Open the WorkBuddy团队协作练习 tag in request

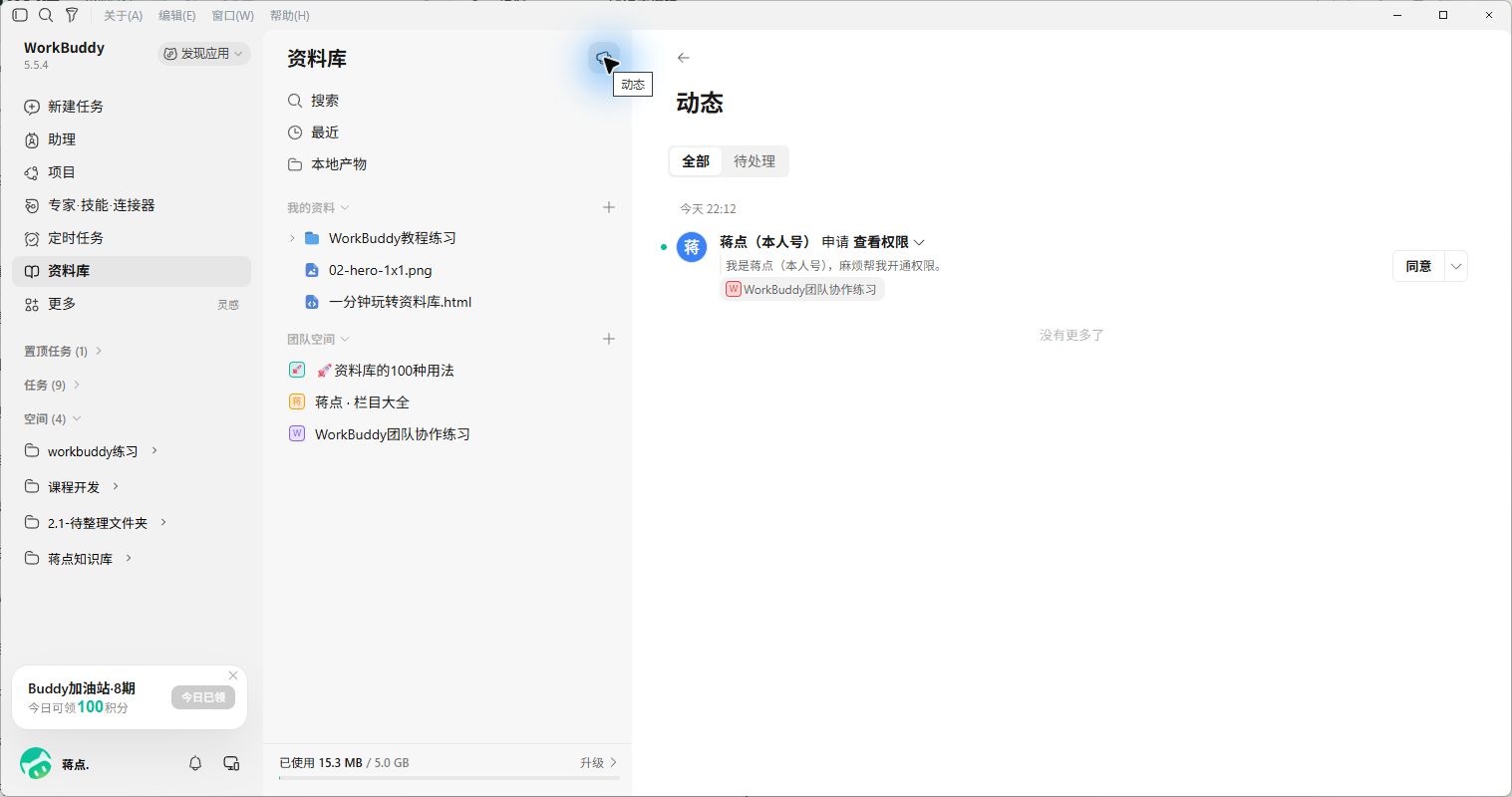pos(802,290)
